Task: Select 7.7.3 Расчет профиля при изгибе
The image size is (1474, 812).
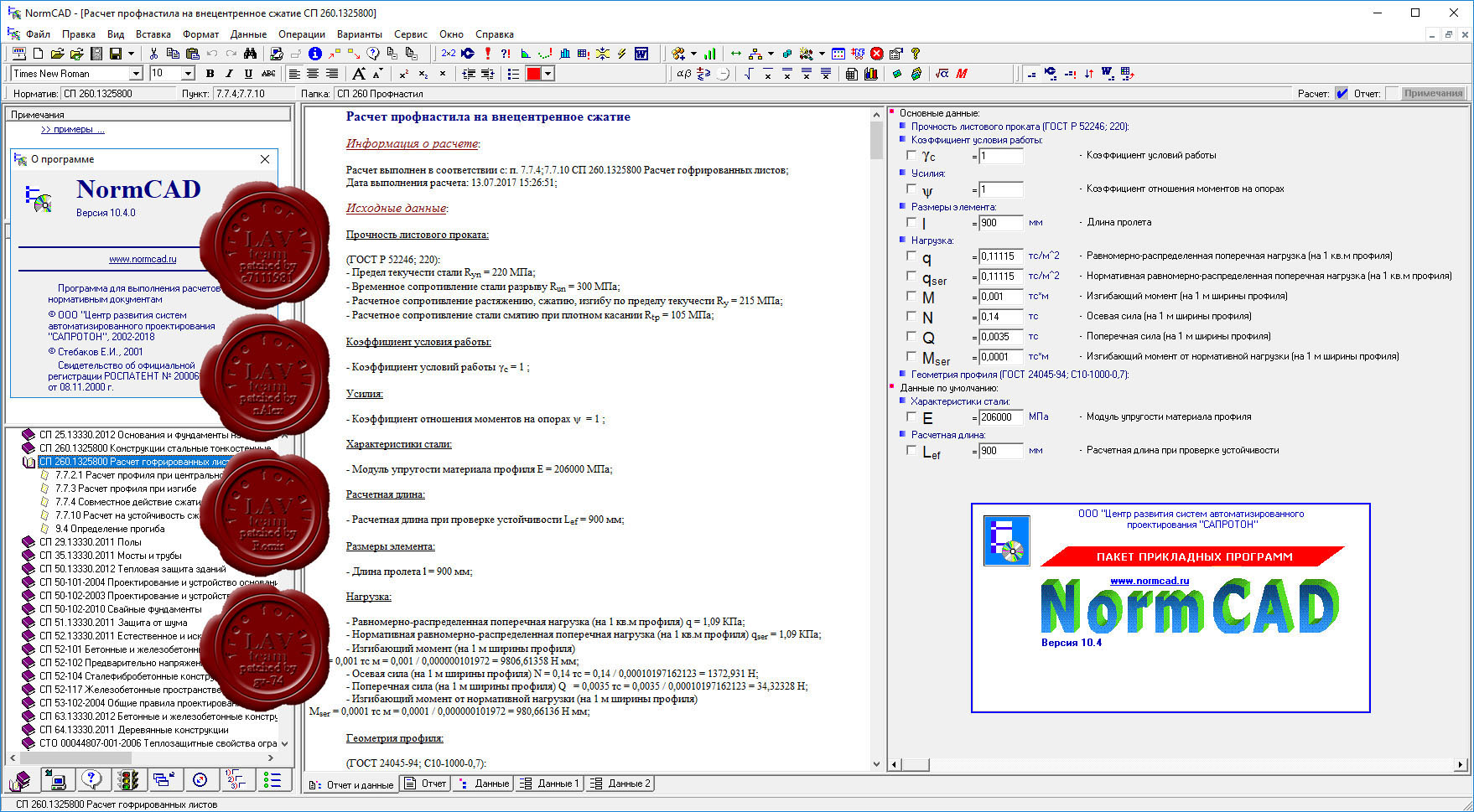Action: pyautogui.click(x=126, y=489)
